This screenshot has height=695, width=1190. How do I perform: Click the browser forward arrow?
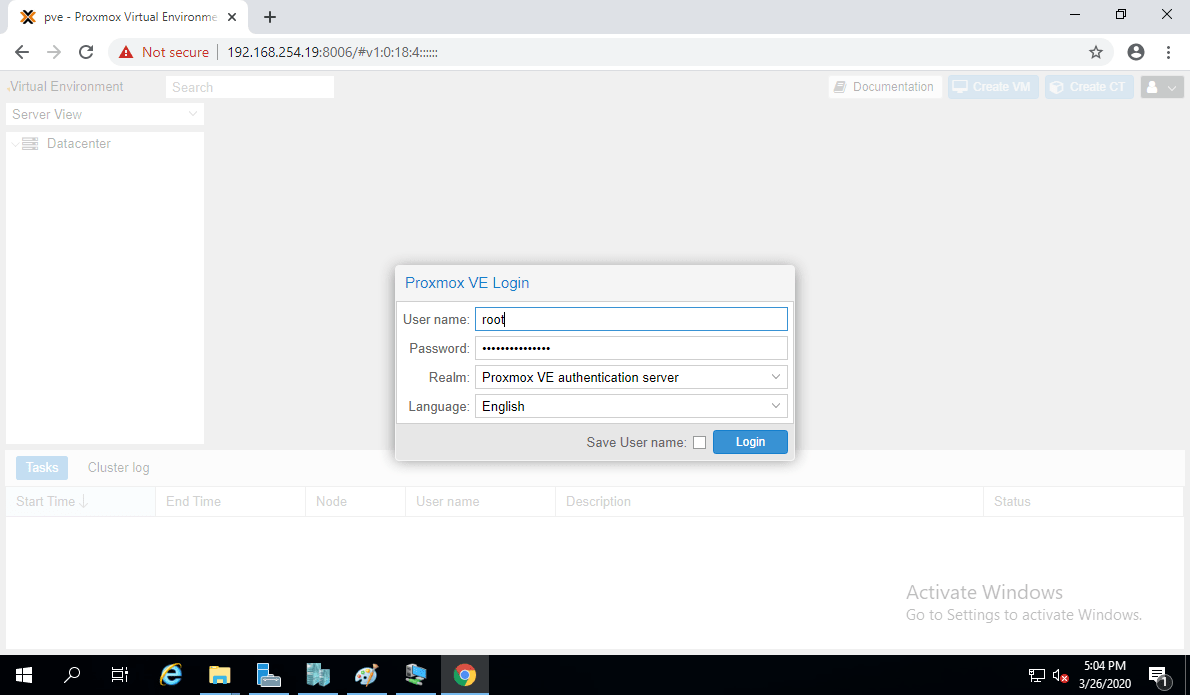(x=54, y=52)
